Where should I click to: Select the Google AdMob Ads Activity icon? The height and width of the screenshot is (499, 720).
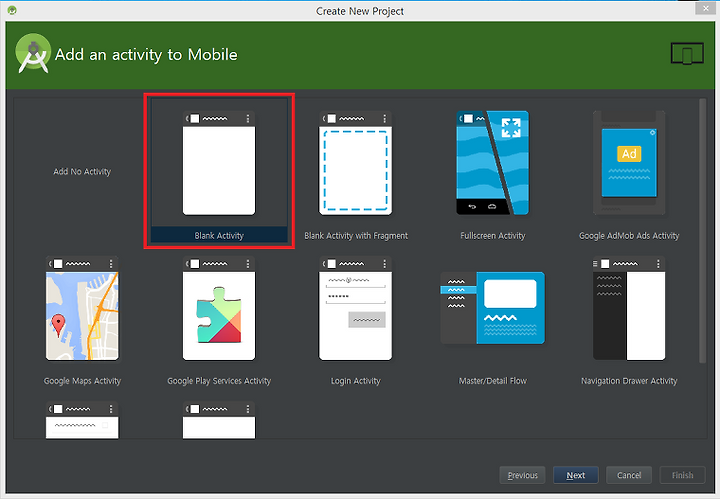(629, 163)
